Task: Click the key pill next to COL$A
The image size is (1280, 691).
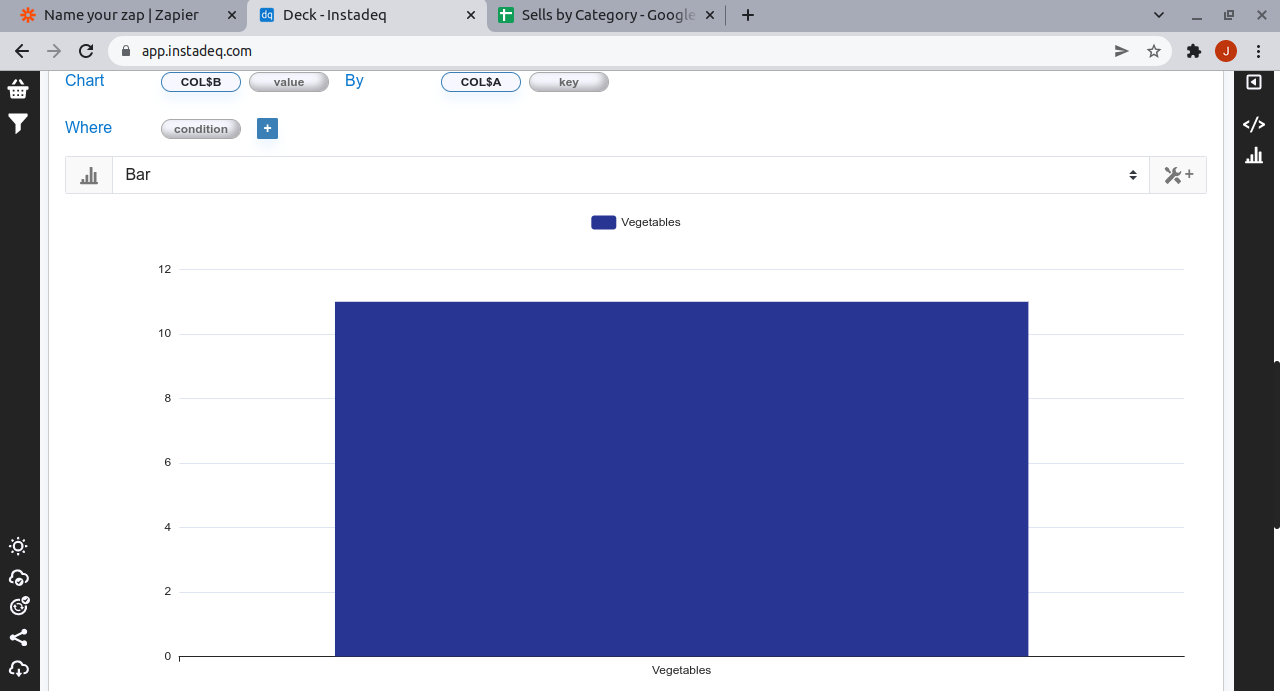Action: [x=569, y=82]
